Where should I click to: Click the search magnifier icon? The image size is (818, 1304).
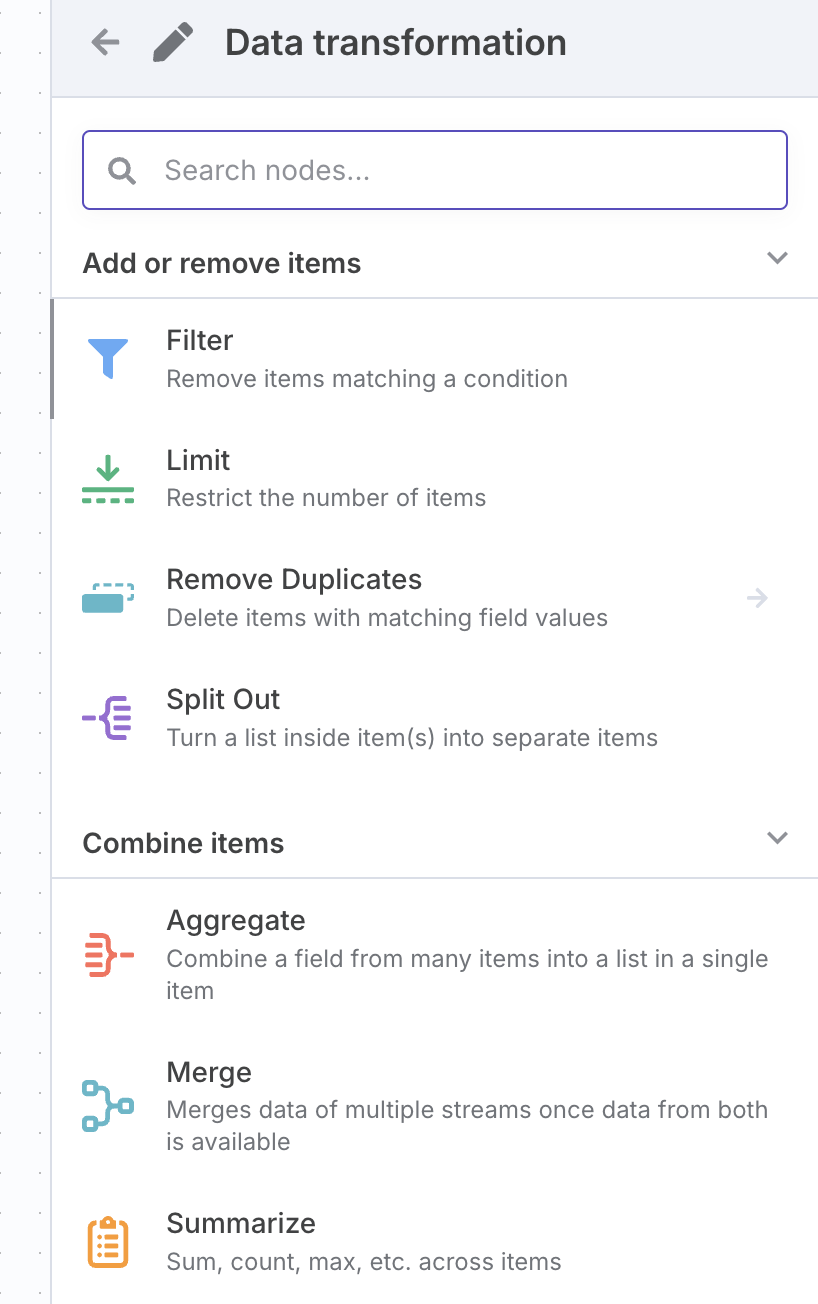[x=122, y=171]
